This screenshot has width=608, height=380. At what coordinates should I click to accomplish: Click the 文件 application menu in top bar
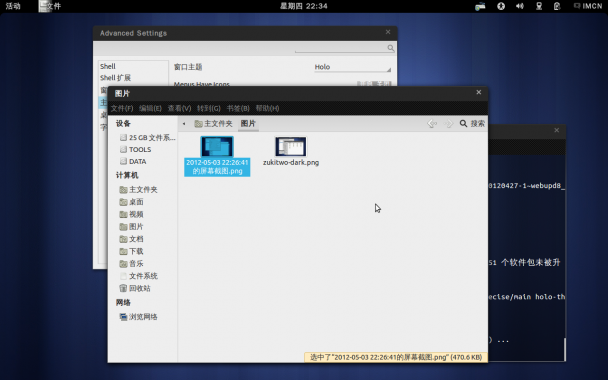point(50,6)
